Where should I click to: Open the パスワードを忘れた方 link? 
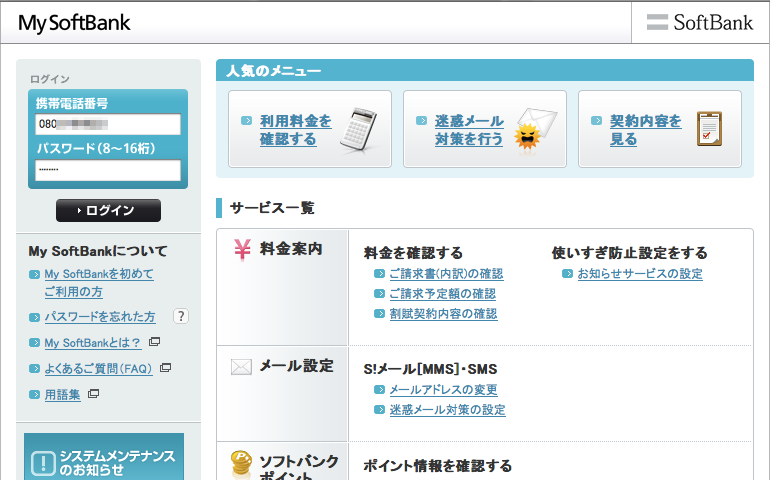(x=100, y=316)
